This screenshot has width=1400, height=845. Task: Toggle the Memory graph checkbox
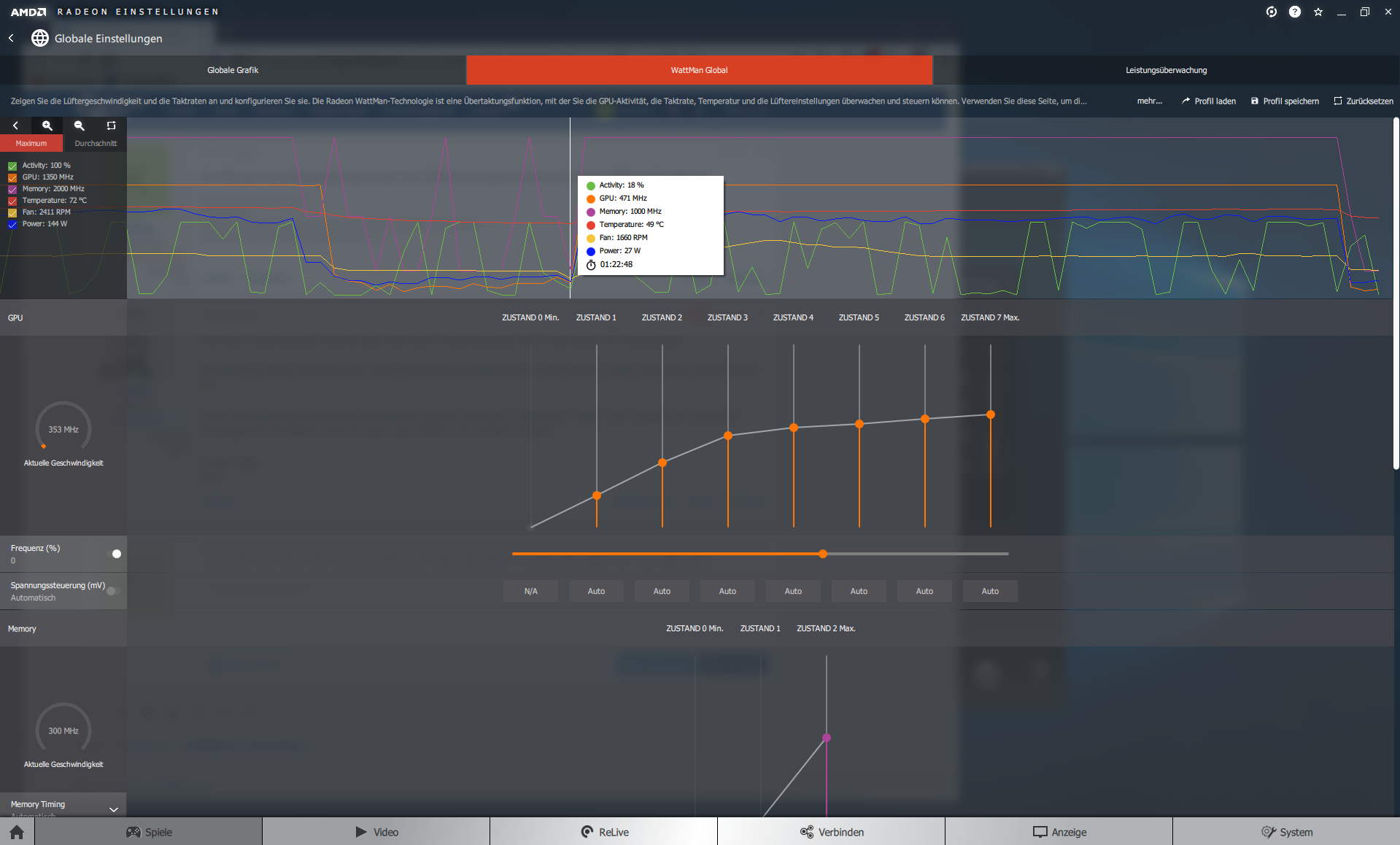(x=12, y=189)
